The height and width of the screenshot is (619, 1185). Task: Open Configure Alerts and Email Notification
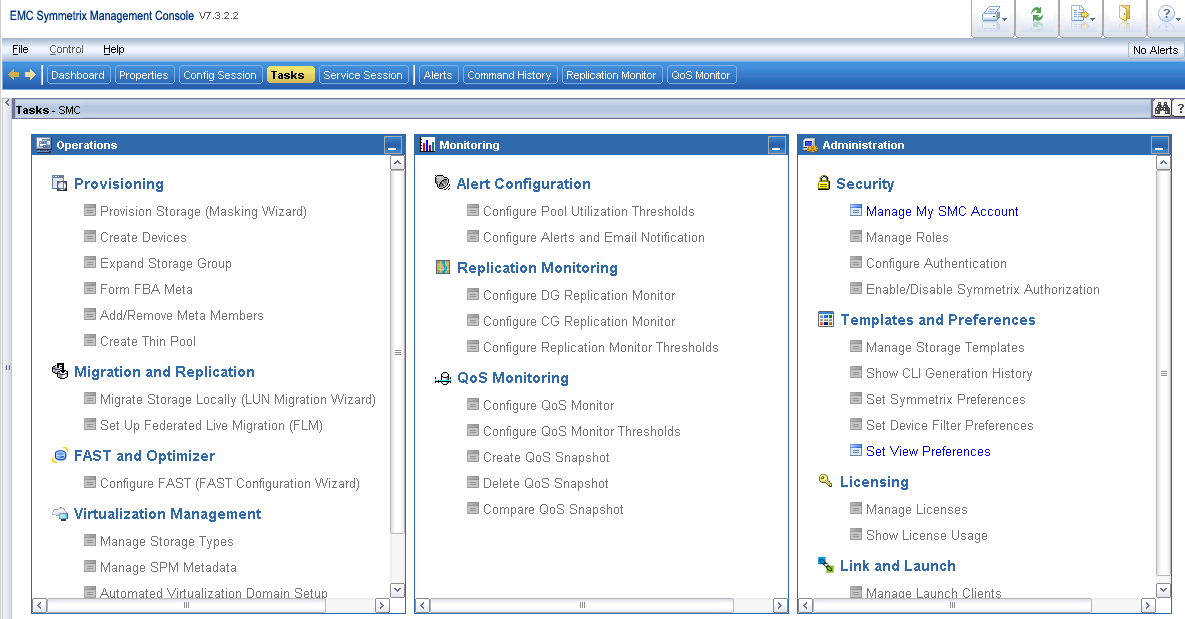coord(594,237)
